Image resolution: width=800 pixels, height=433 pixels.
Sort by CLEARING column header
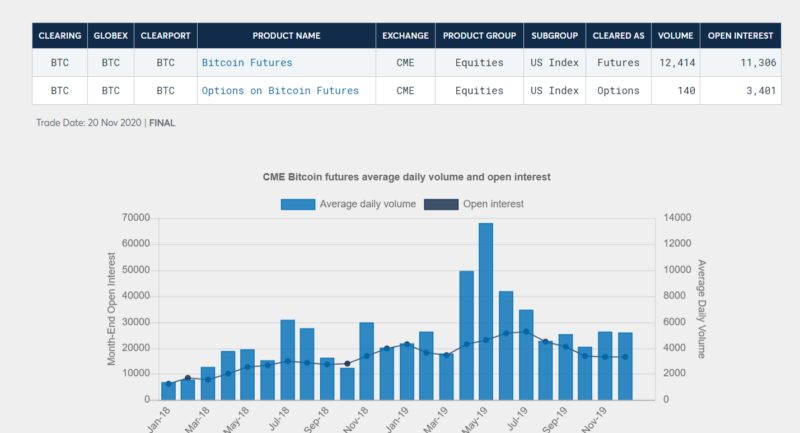tap(60, 36)
